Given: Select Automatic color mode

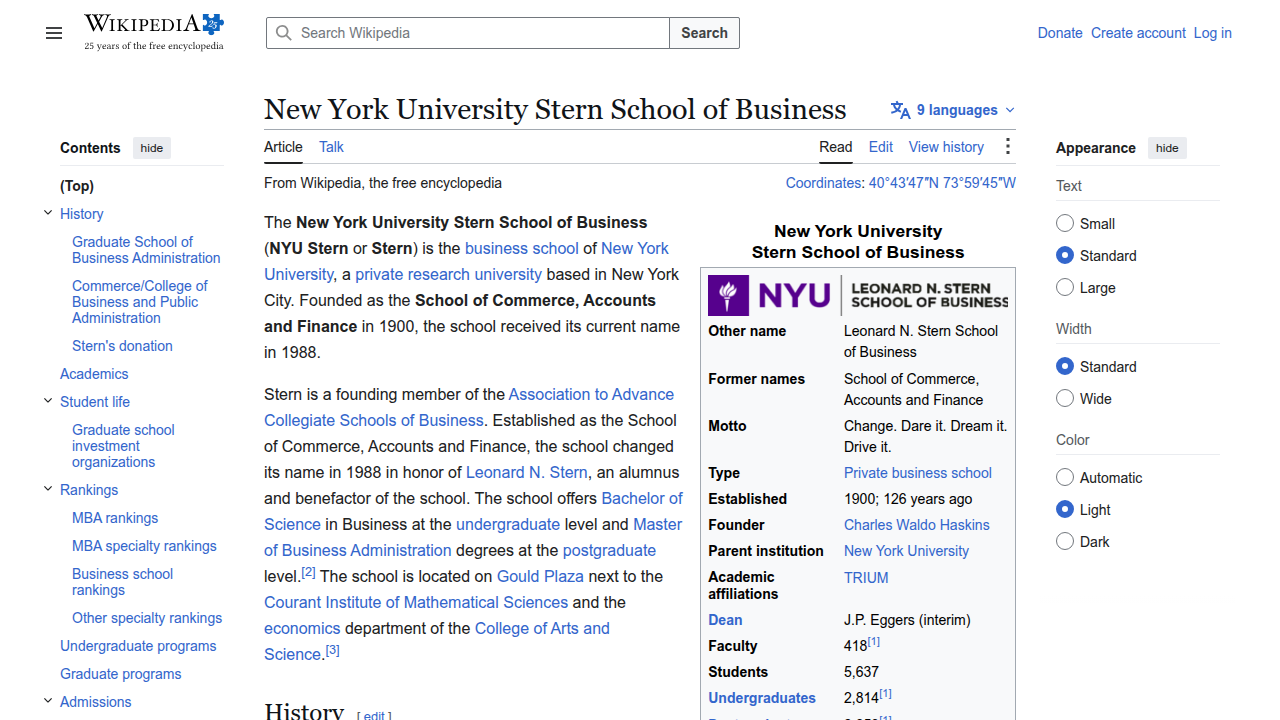Looking at the screenshot, I should pyautogui.click(x=1065, y=478).
